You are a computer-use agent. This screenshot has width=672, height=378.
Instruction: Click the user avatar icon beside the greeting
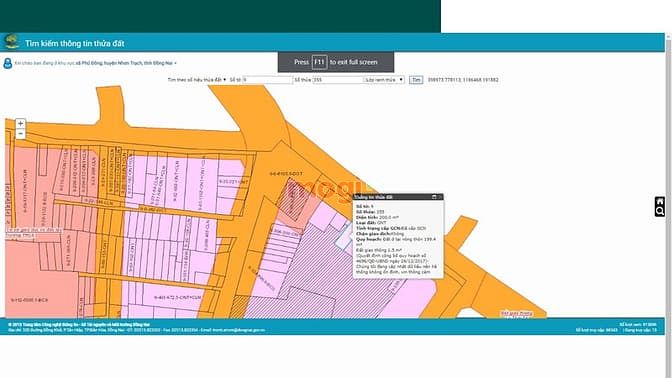tap(7, 63)
